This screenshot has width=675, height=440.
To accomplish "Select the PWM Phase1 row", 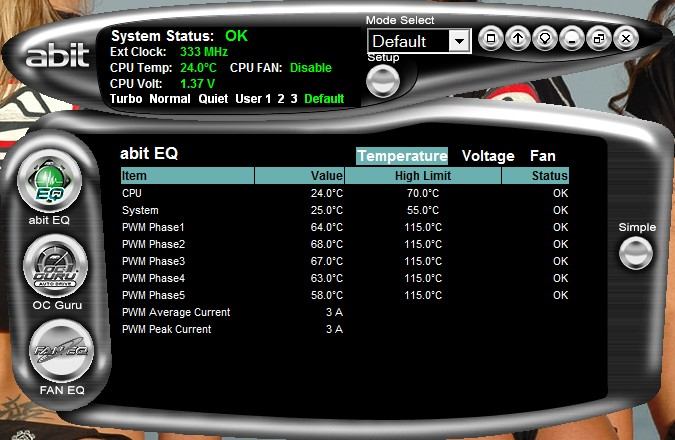I will (x=345, y=227).
